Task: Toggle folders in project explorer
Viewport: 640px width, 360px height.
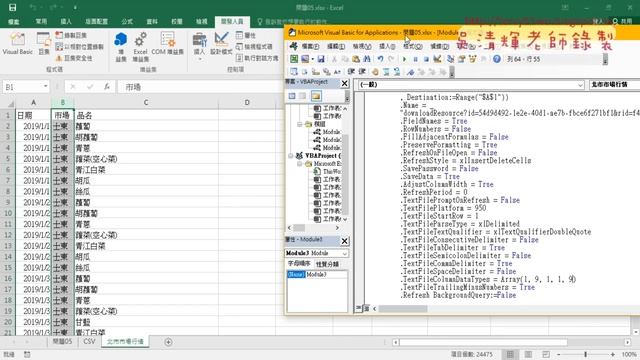Action: 316,96
